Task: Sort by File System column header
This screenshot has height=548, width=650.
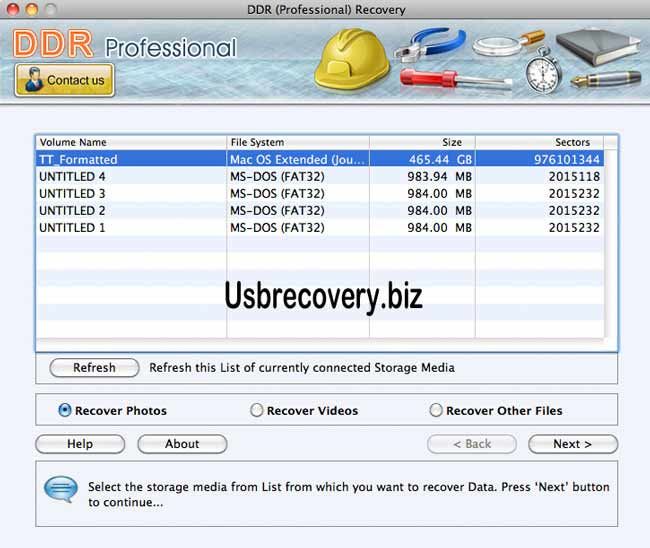Action: 298,142
